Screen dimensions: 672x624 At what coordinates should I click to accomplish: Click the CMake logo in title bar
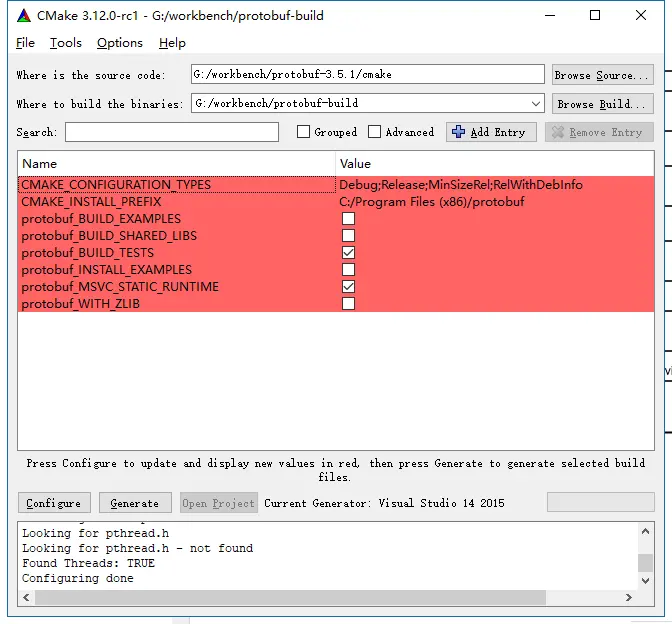tap(24, 16)
